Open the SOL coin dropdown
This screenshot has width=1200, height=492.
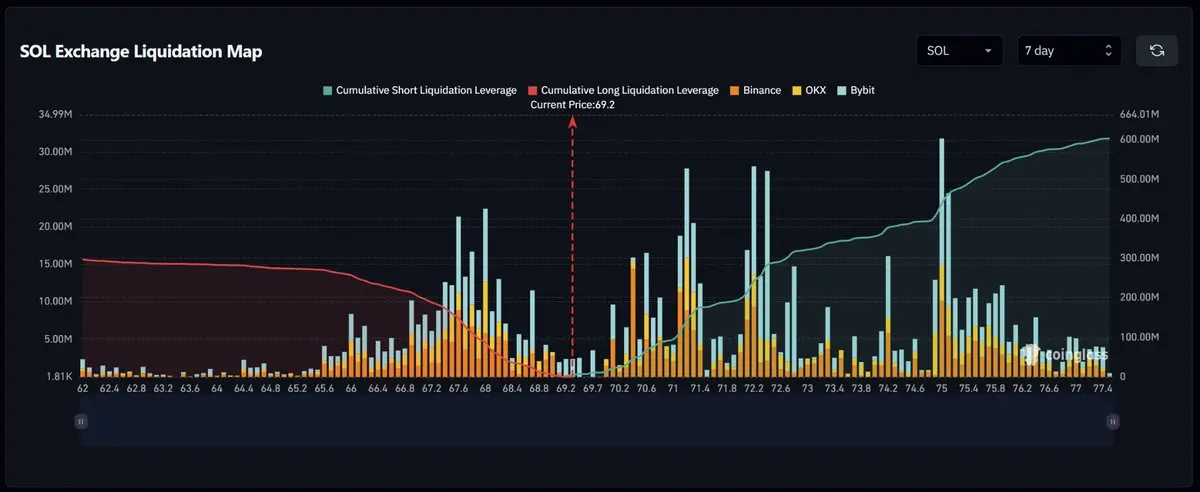tap(961, 50)
